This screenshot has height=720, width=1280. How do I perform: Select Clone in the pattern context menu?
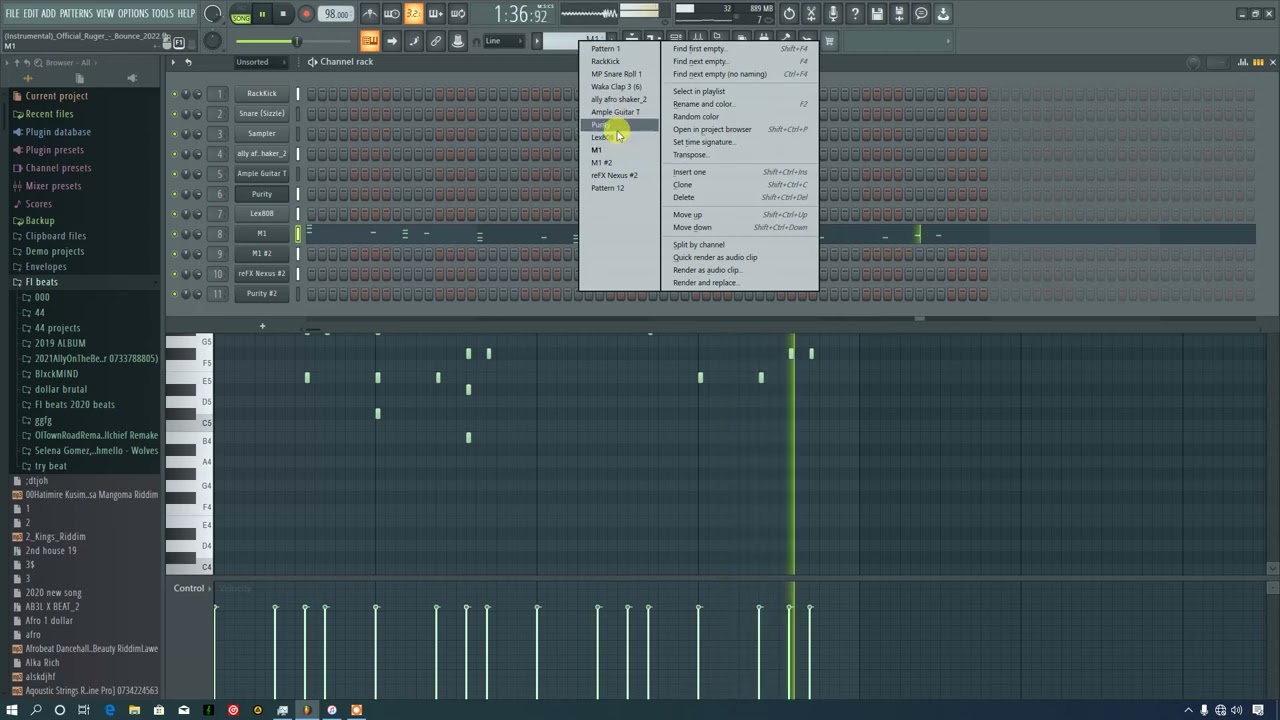pos(683,185)
